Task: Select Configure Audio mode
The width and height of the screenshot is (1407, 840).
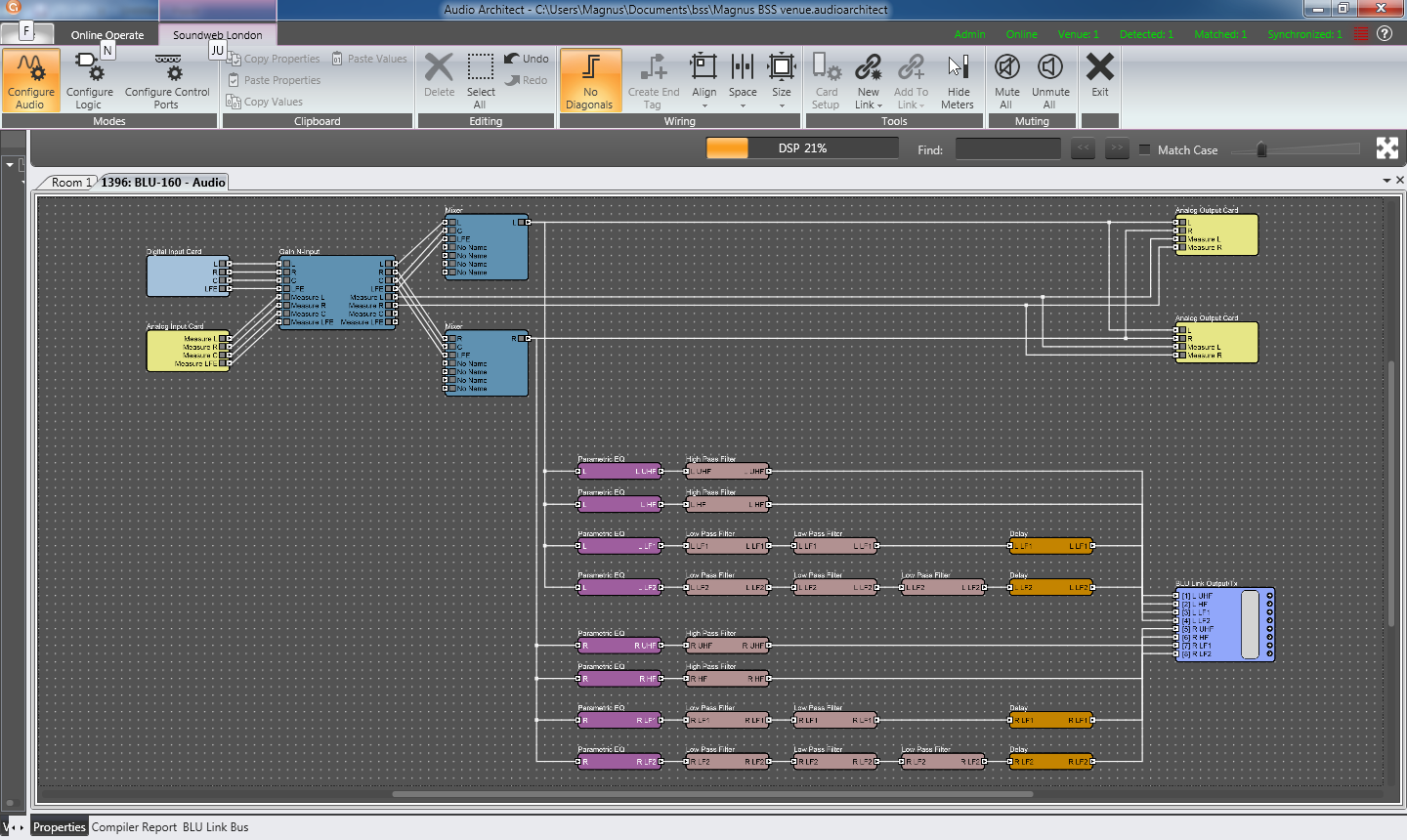Action: 31,81
